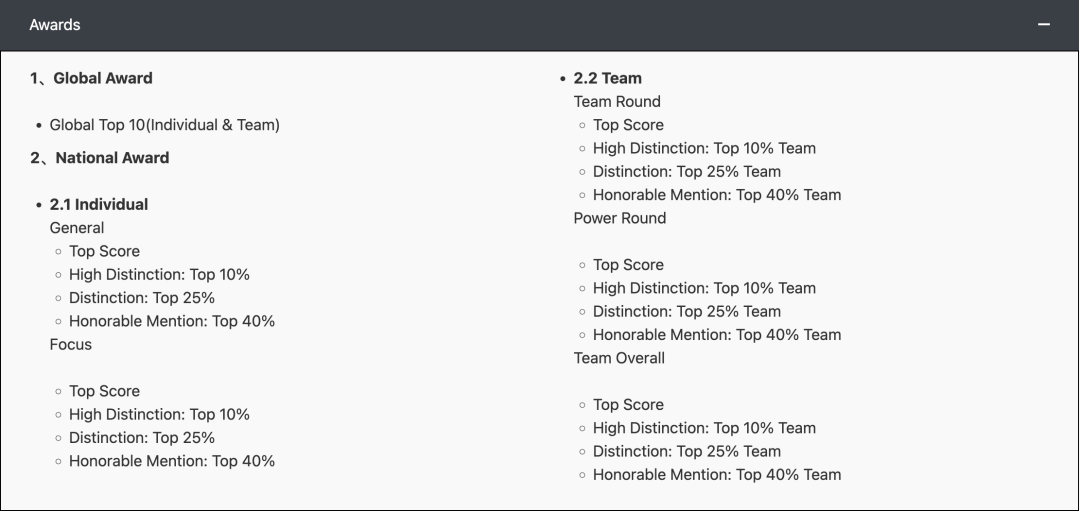Select the Team Round label

pyautogui.click(x=617, y=101)
